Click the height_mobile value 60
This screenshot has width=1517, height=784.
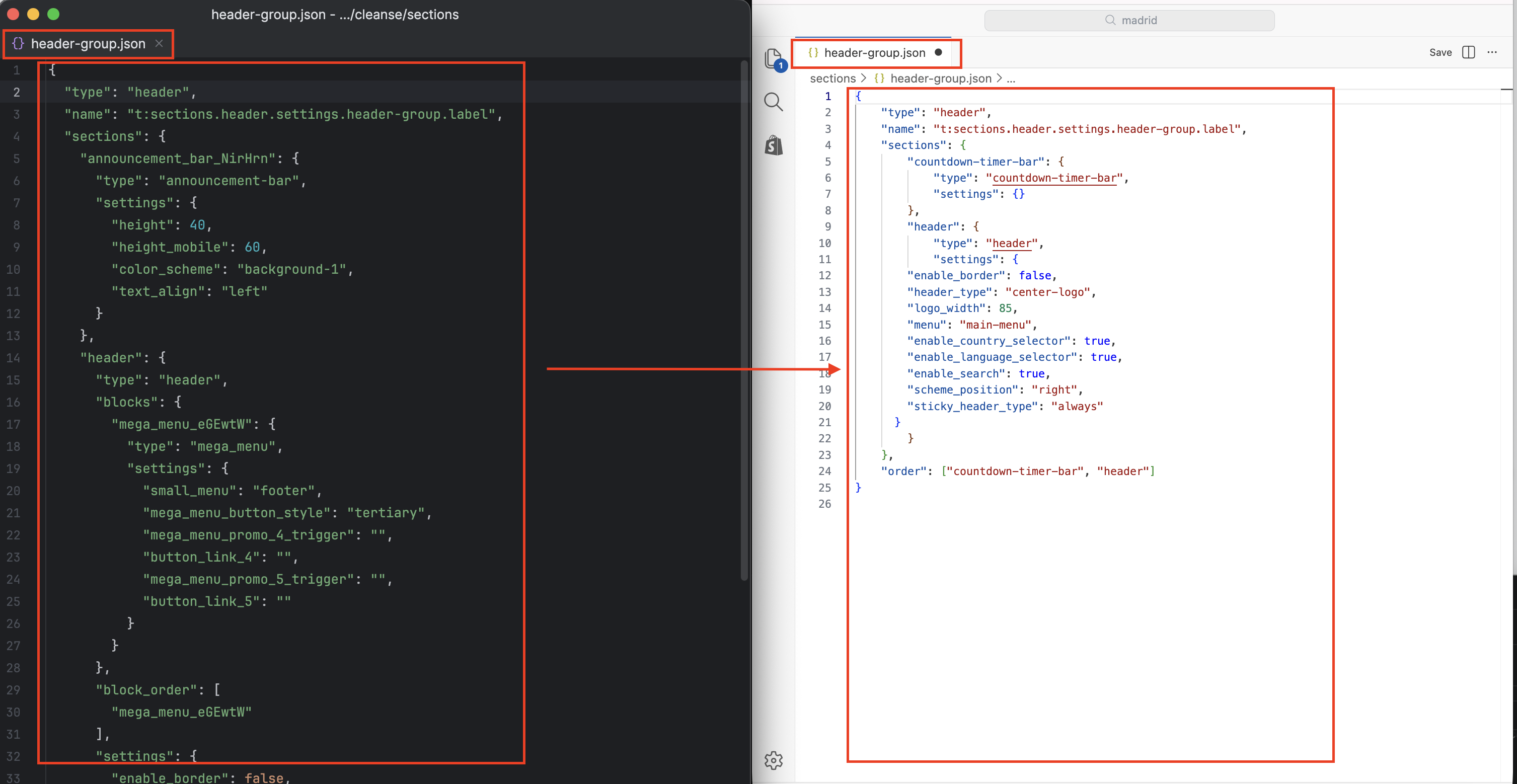pos(252,247)
